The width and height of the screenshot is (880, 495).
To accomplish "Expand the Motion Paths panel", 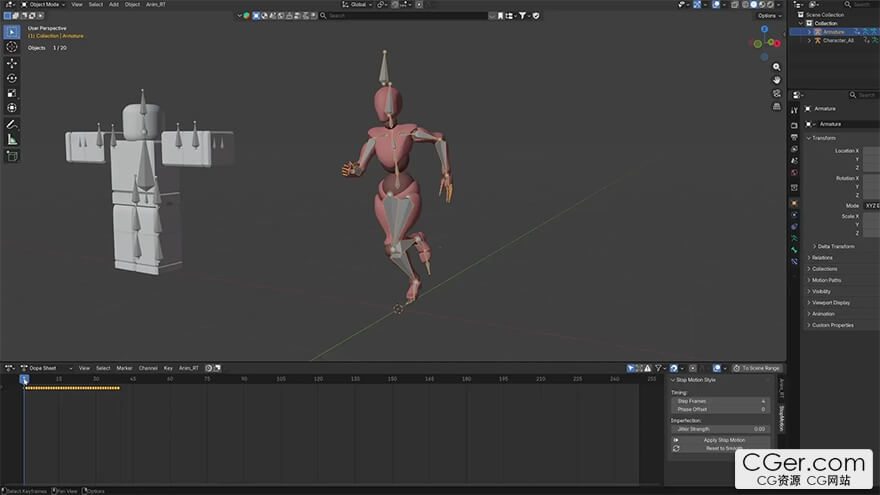I will (x=825, y=280).
